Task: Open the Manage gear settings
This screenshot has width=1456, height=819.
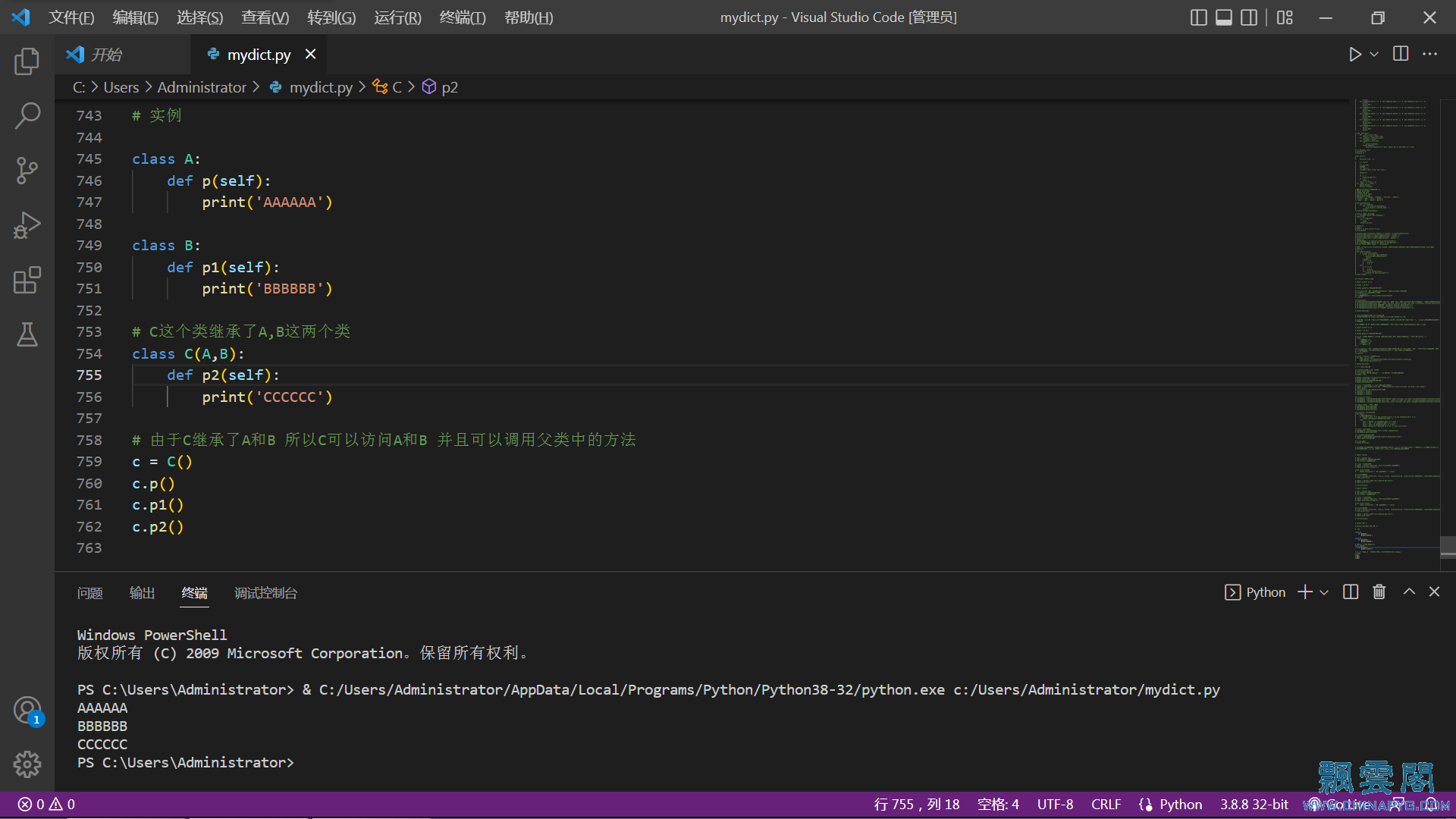Action: point(27,764)
